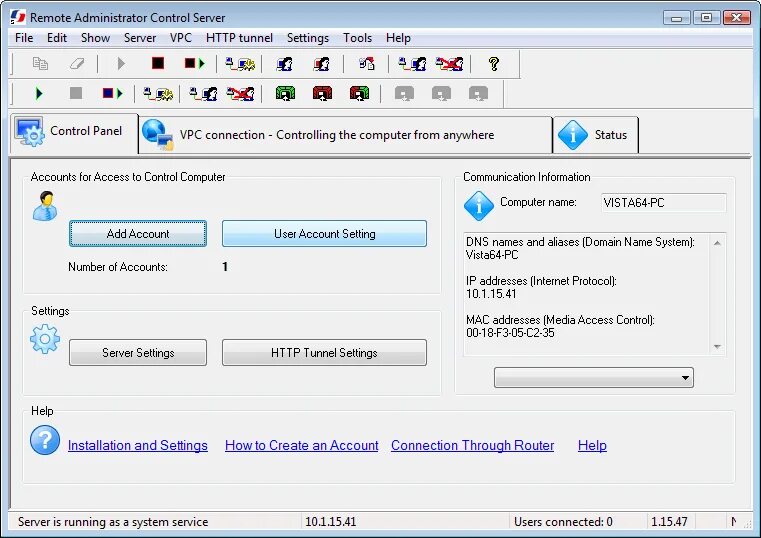Click the copy icon in the top toolbar
This screenshot has height=538, width=761.
[40, 64]
